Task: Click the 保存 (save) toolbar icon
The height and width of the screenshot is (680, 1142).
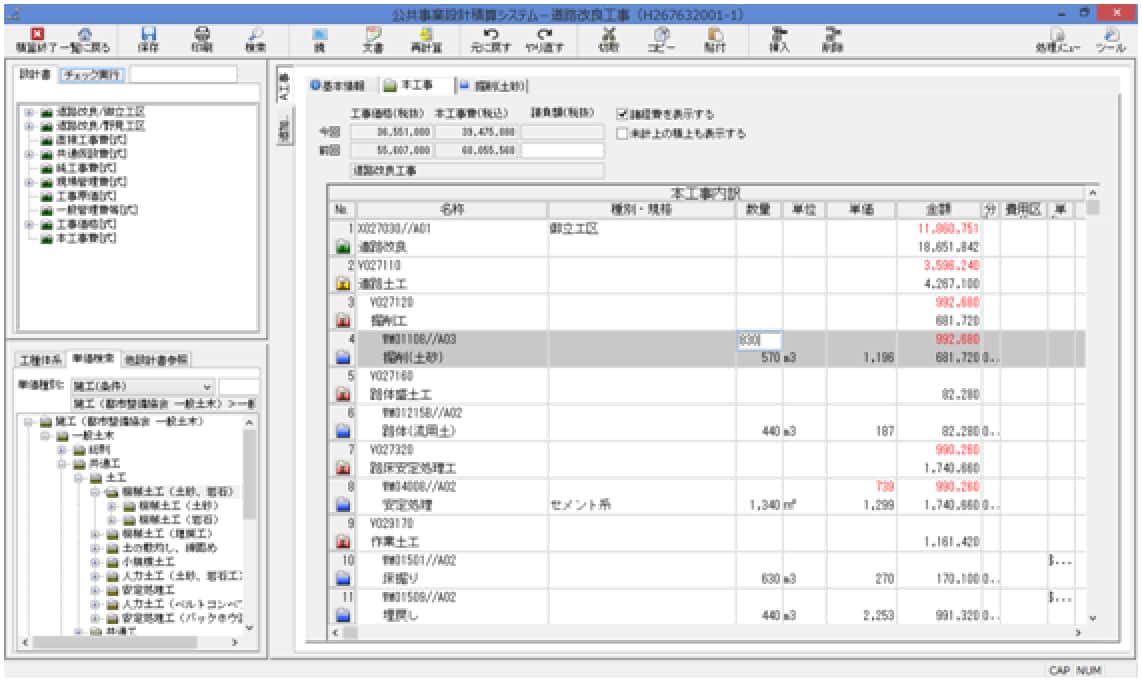Action: click(149, 38)
